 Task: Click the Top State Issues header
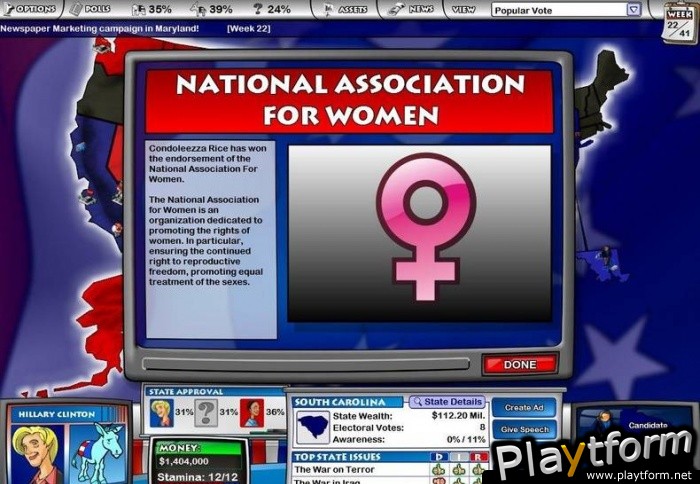[x=338, y=457]
